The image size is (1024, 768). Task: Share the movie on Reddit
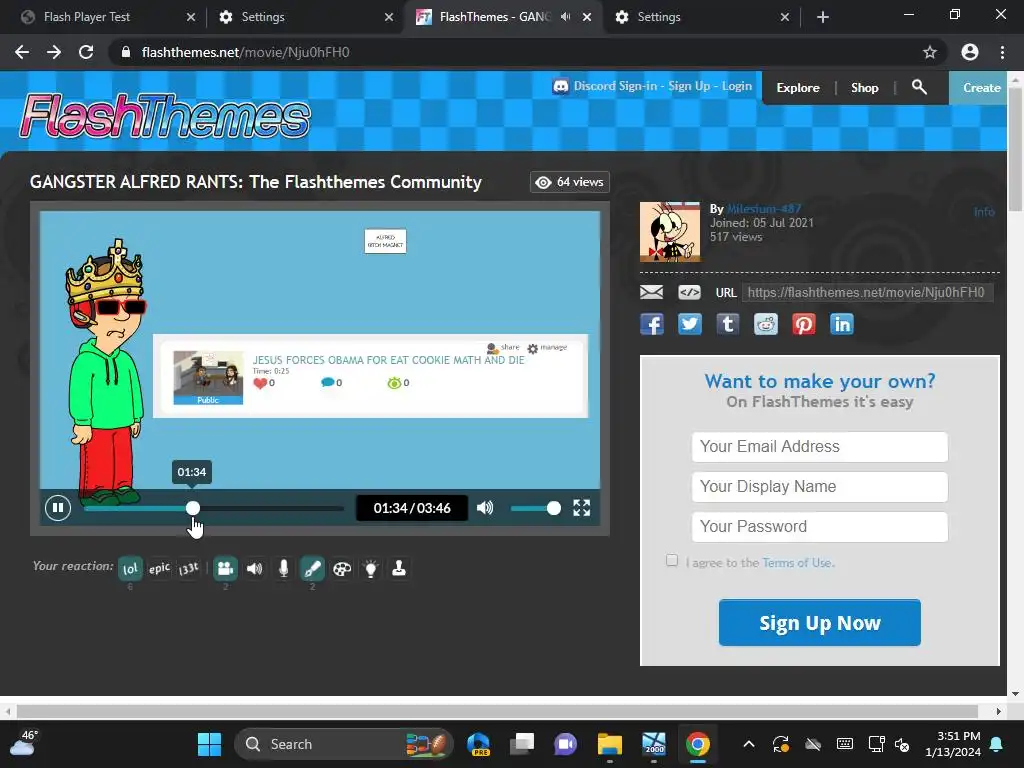pyautogui.click(x=765, y=324)
